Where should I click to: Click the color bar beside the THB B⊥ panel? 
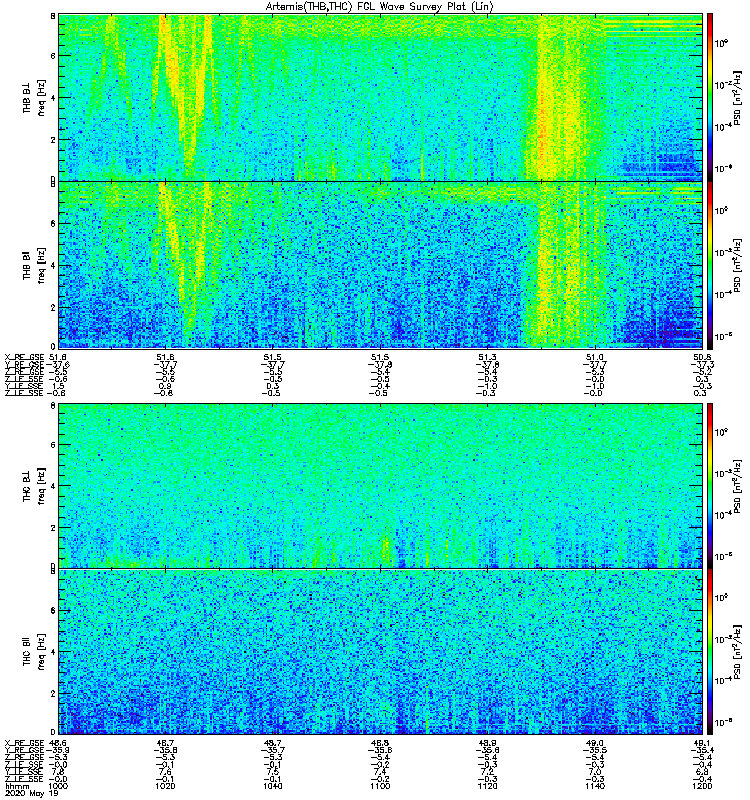pos(710,97)
